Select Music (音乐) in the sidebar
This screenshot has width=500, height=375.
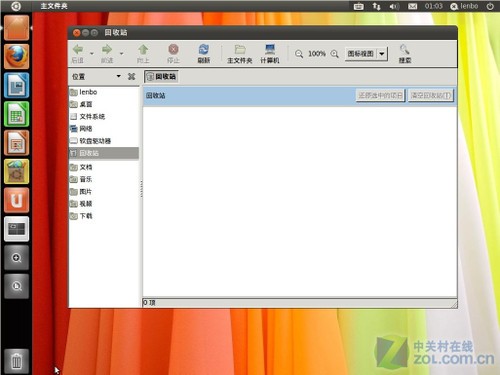104,179
